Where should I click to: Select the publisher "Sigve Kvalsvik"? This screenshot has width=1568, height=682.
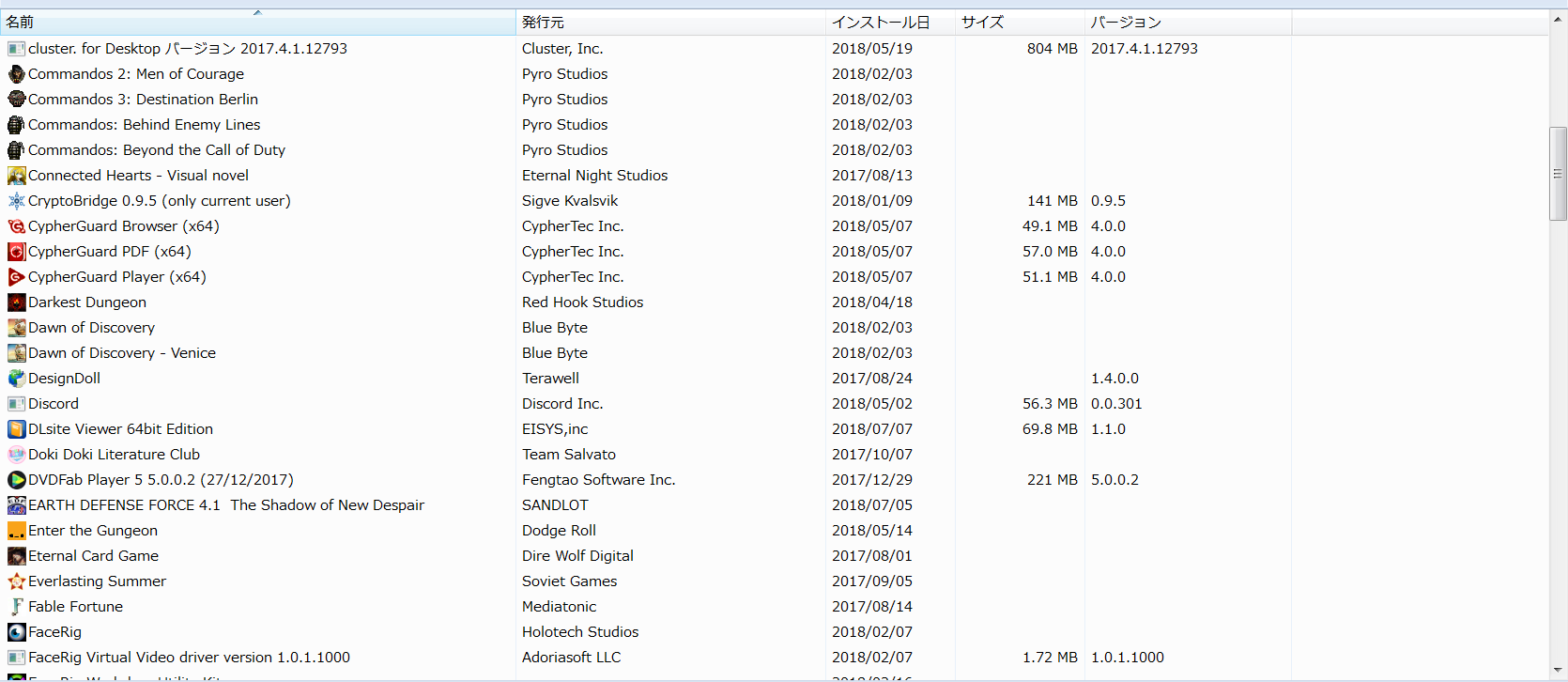click(570, 201)
